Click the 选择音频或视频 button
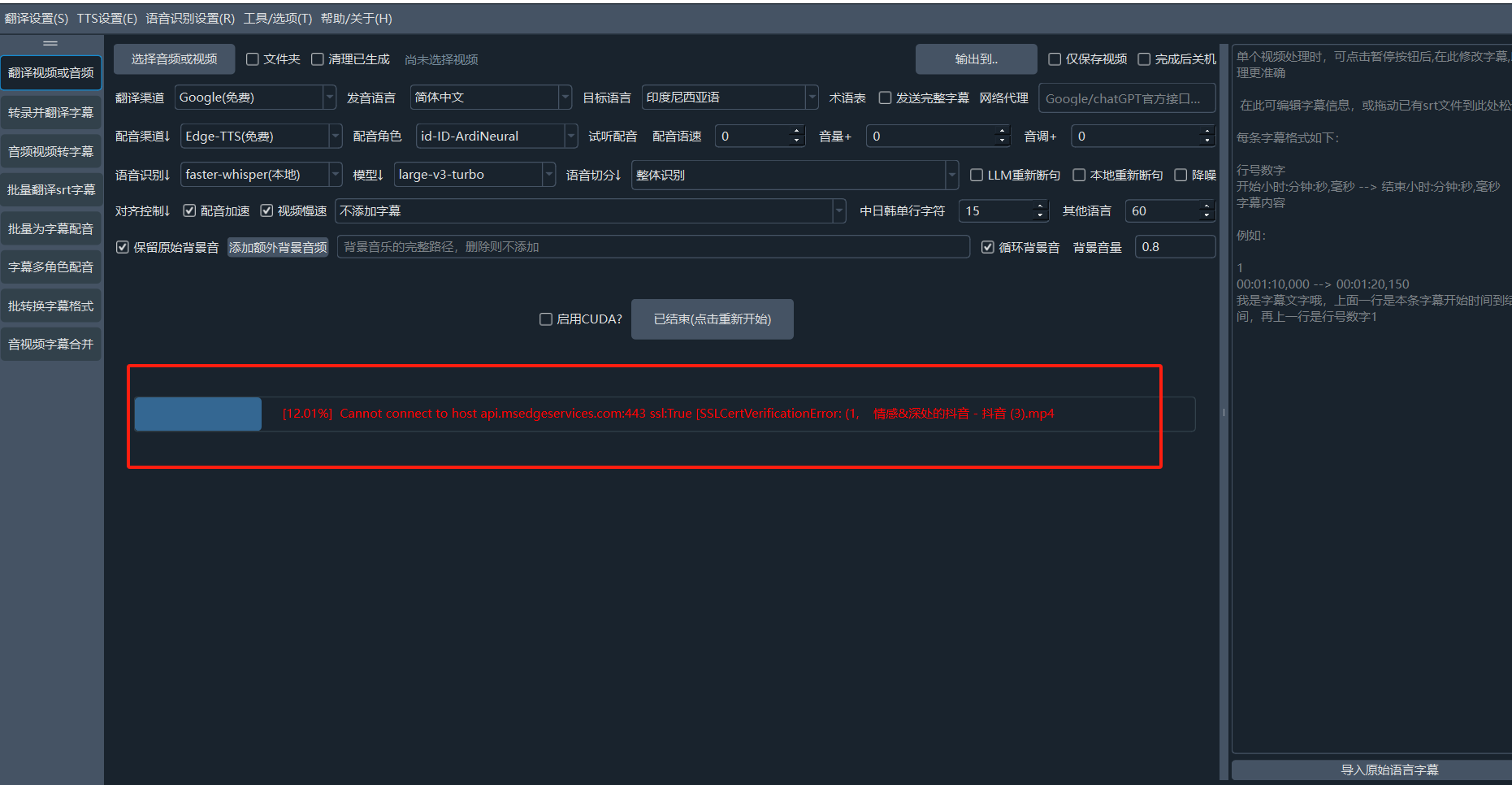The height and width of the screenshot is (785, 1512). point(174,59)
